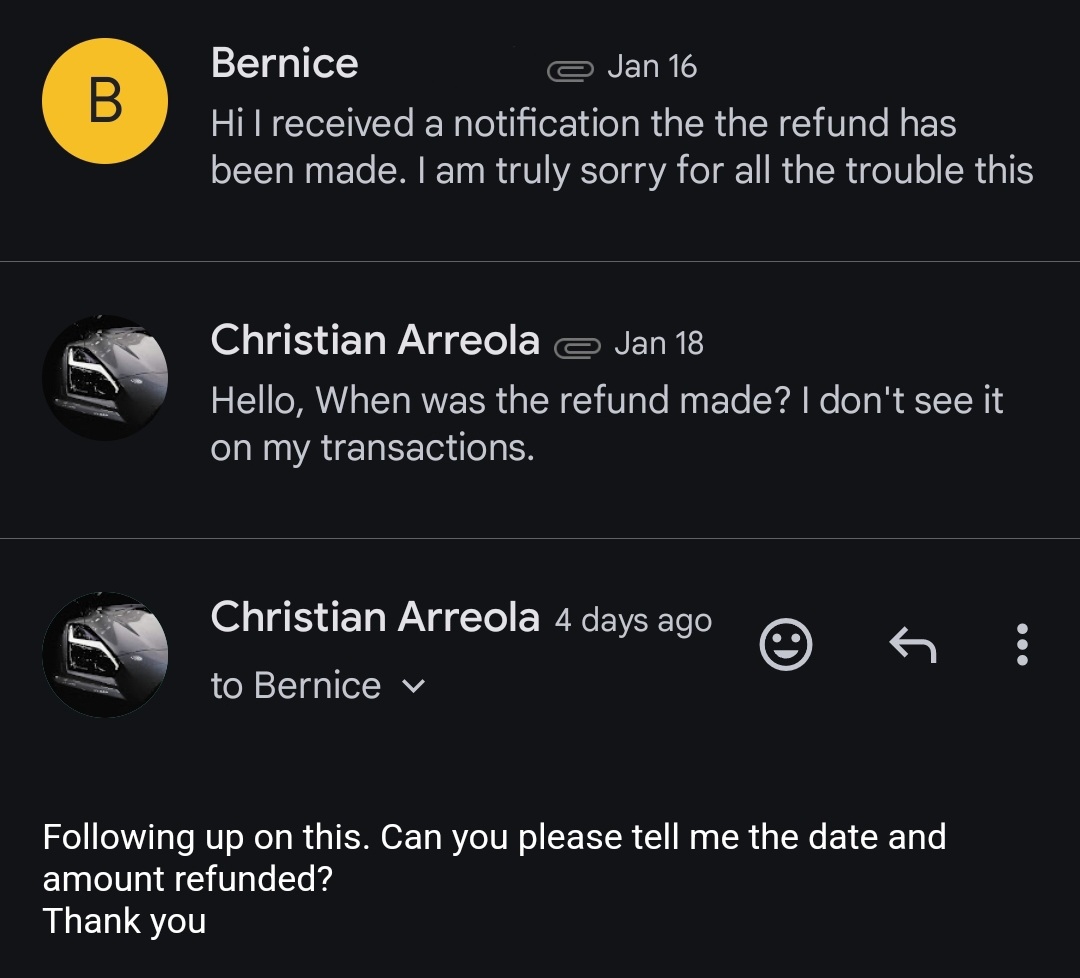
Task: Click Christian Arreola name on Jan 18 email
Action: (375, 341)
